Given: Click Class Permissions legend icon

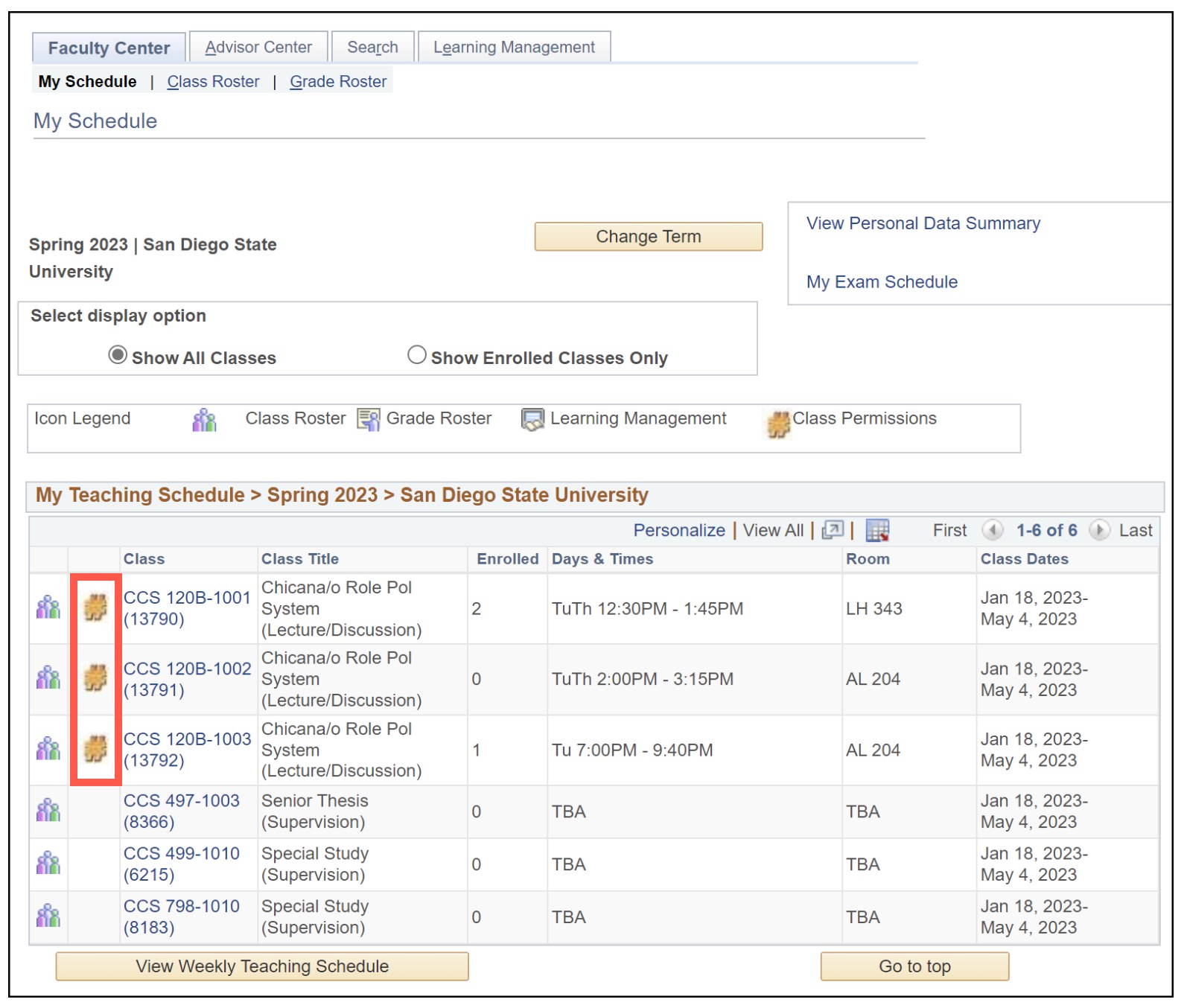Looking at the screenshot, I should [x=778, y=424].
